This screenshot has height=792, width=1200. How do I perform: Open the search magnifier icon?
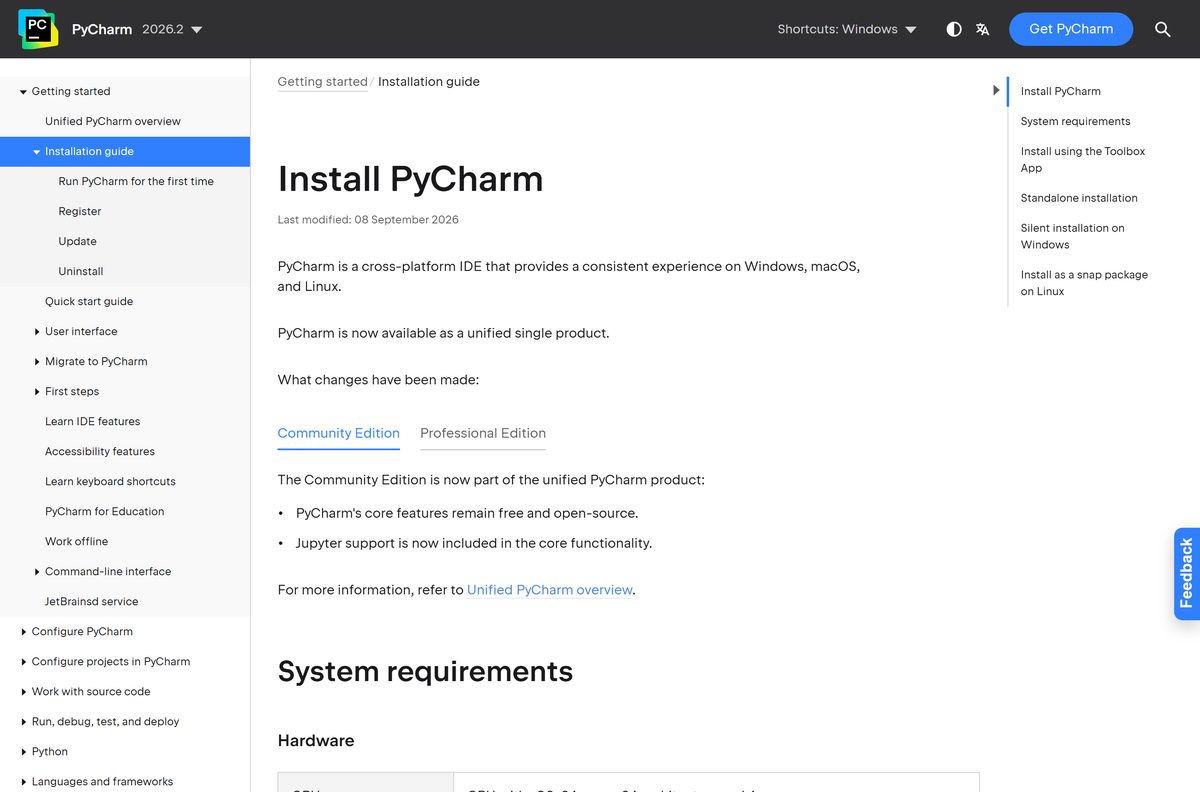point(1163,29)
